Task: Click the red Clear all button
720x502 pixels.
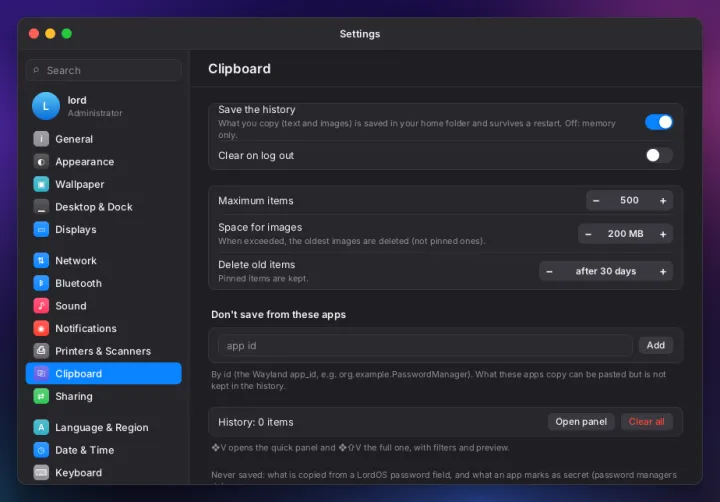Action: [x=646, y=422]
